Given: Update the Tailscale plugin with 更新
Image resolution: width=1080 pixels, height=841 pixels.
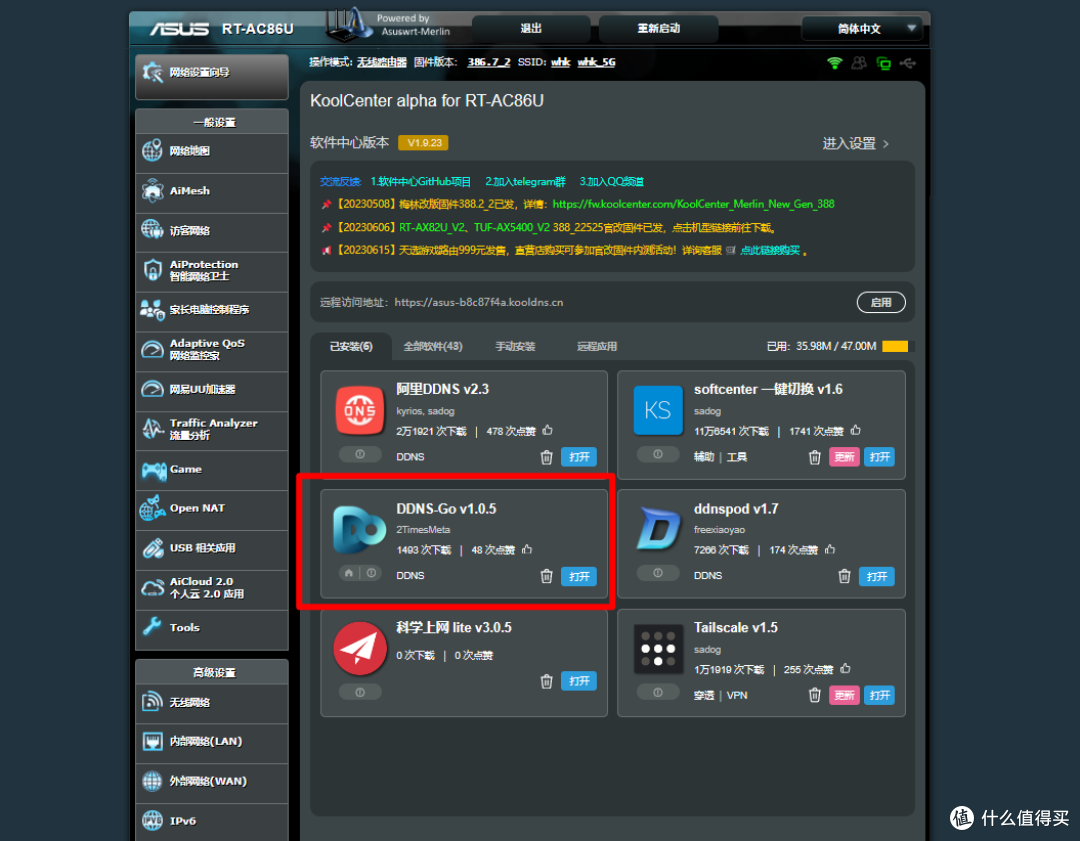Looking at the screenshot, I should (x=844, y=696).
